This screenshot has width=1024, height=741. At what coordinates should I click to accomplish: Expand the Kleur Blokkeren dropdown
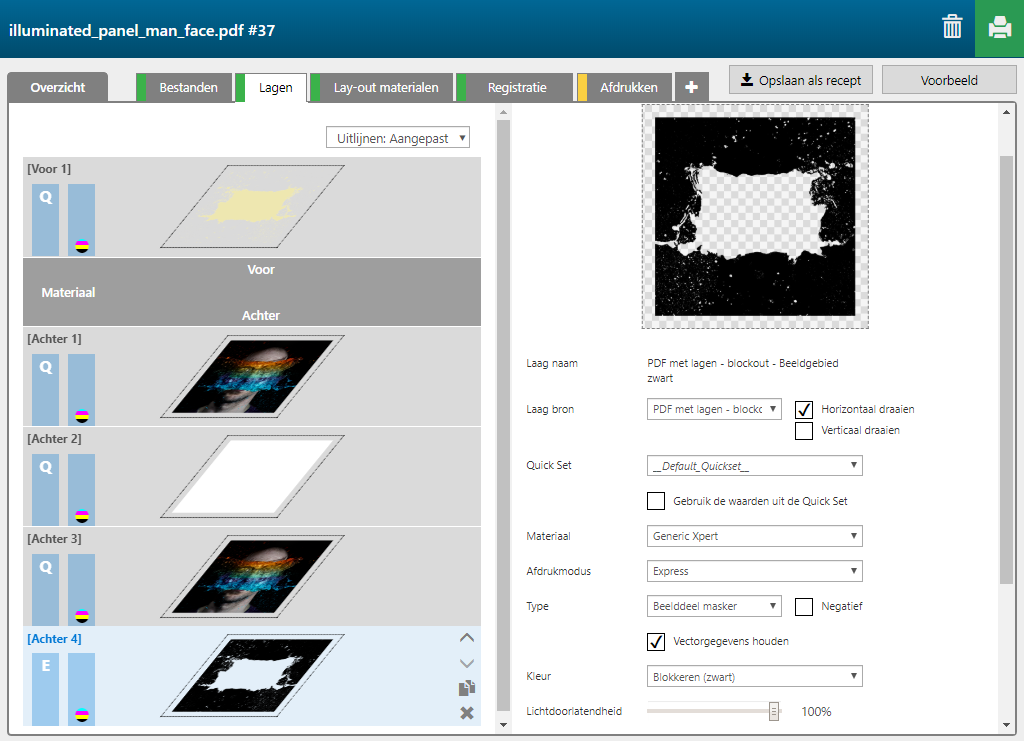754,677
